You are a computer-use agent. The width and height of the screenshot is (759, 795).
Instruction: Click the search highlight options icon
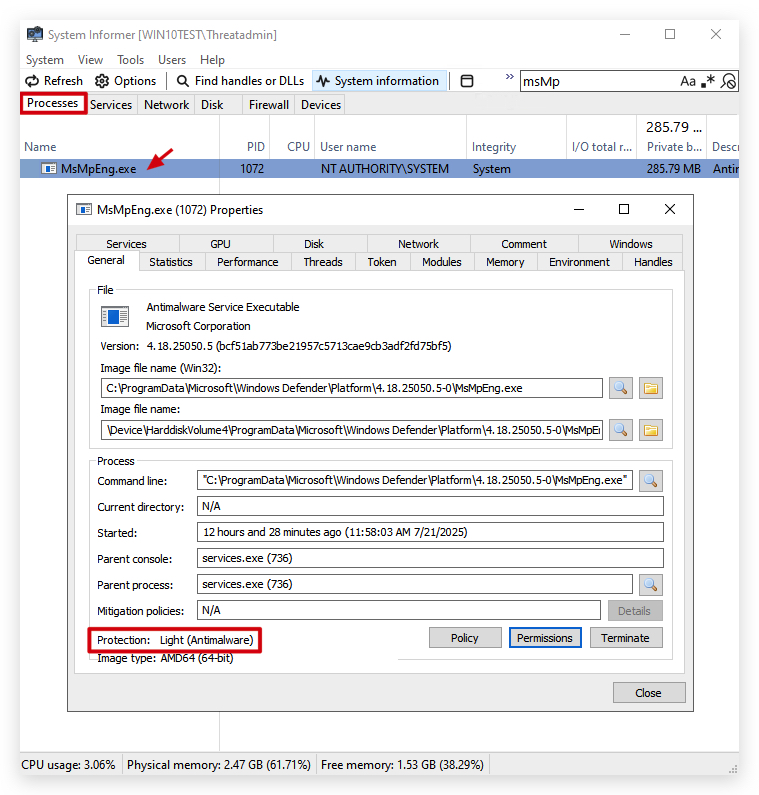[728, 81]
